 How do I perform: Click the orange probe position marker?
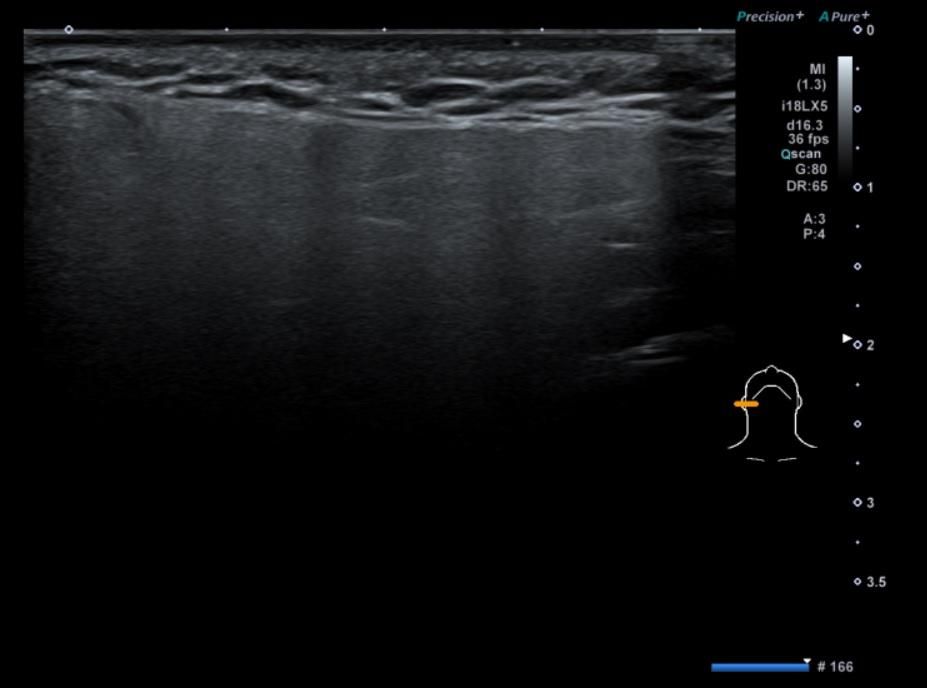pyautogui.click(x=746, y=404)
